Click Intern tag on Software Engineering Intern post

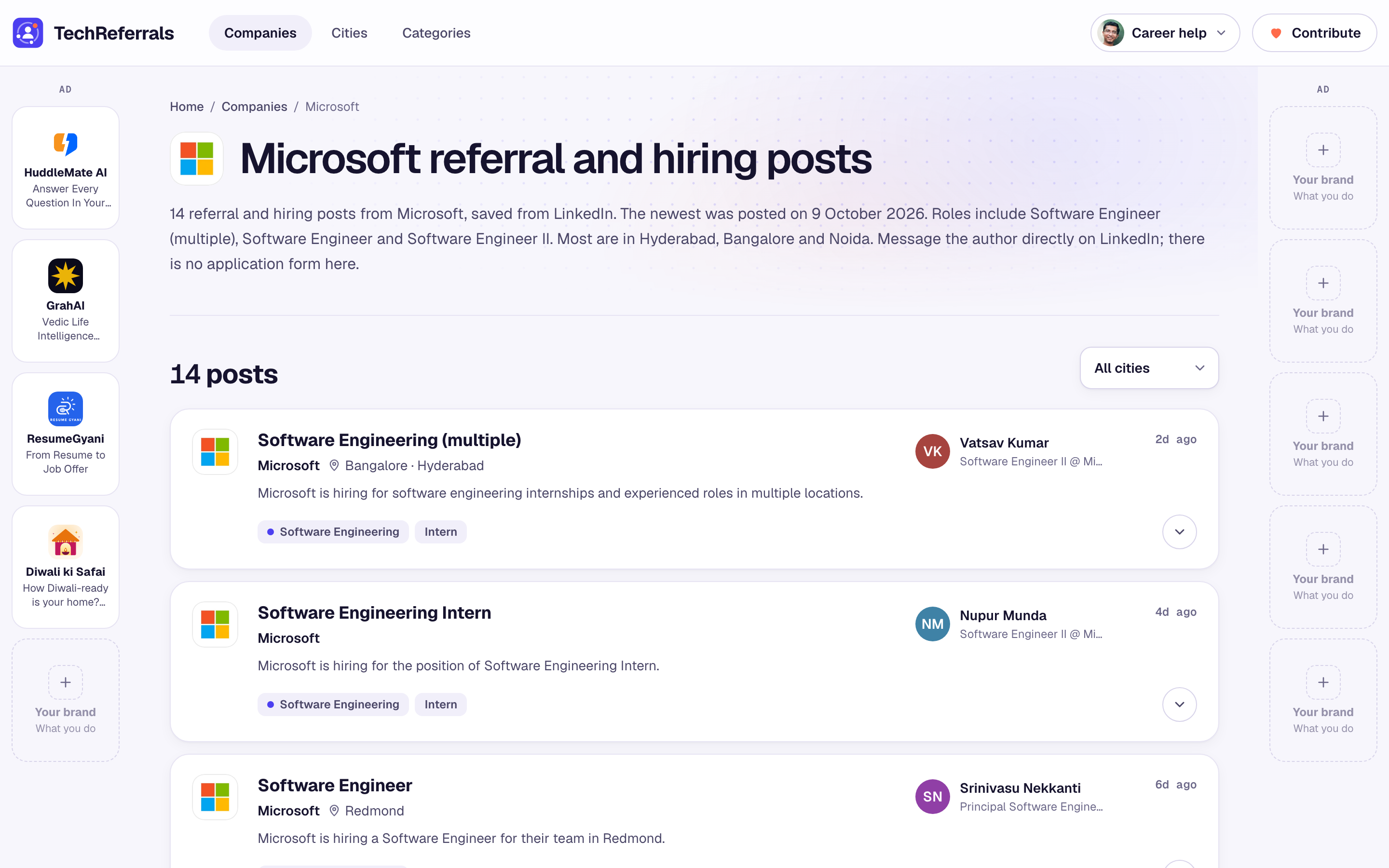click(x=441, y=705)
